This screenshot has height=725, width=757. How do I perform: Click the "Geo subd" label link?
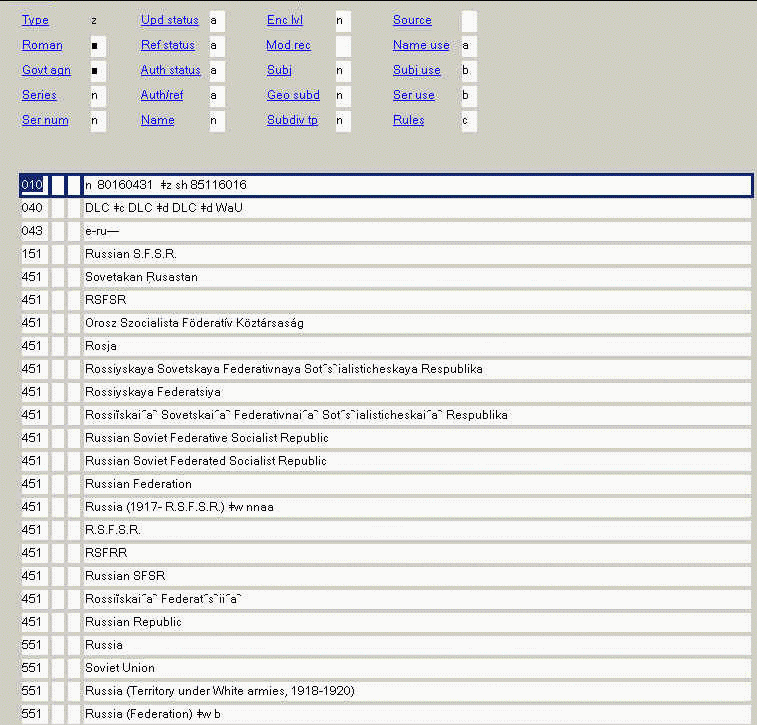[293, 95]
